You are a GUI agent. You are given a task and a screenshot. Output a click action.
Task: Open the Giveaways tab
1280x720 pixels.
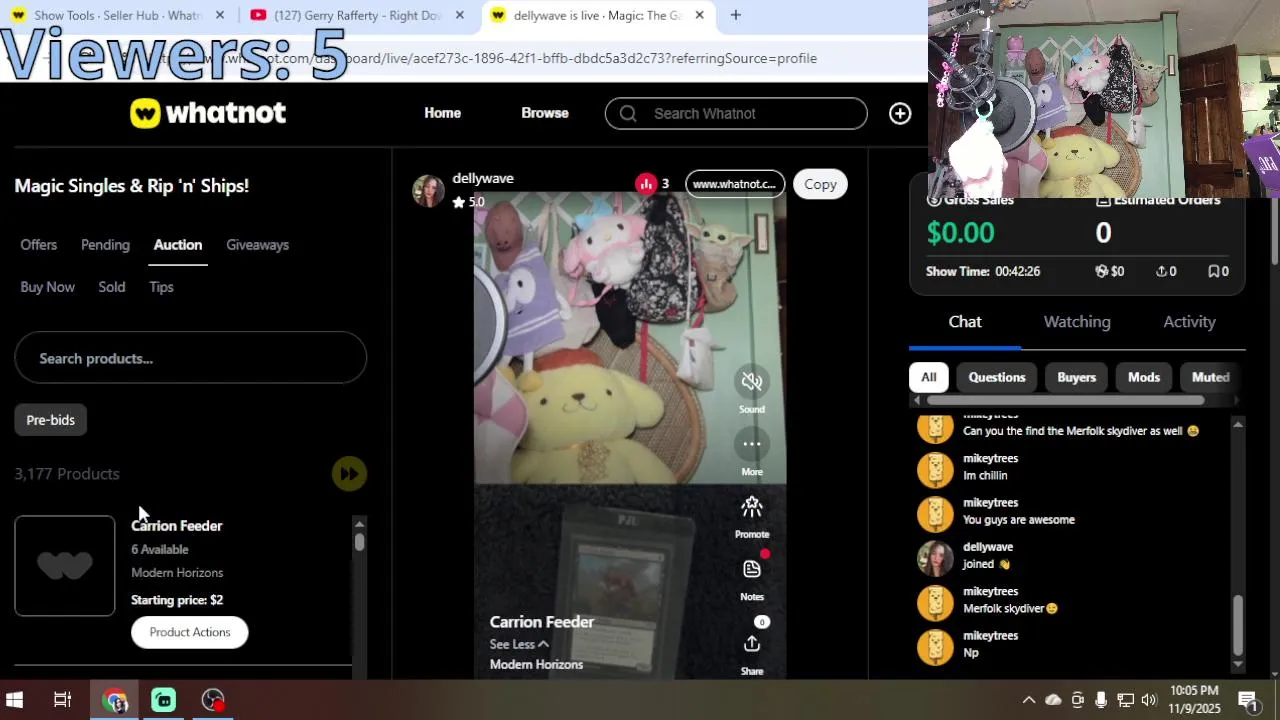pyautogui.click(x=257, y=245)
